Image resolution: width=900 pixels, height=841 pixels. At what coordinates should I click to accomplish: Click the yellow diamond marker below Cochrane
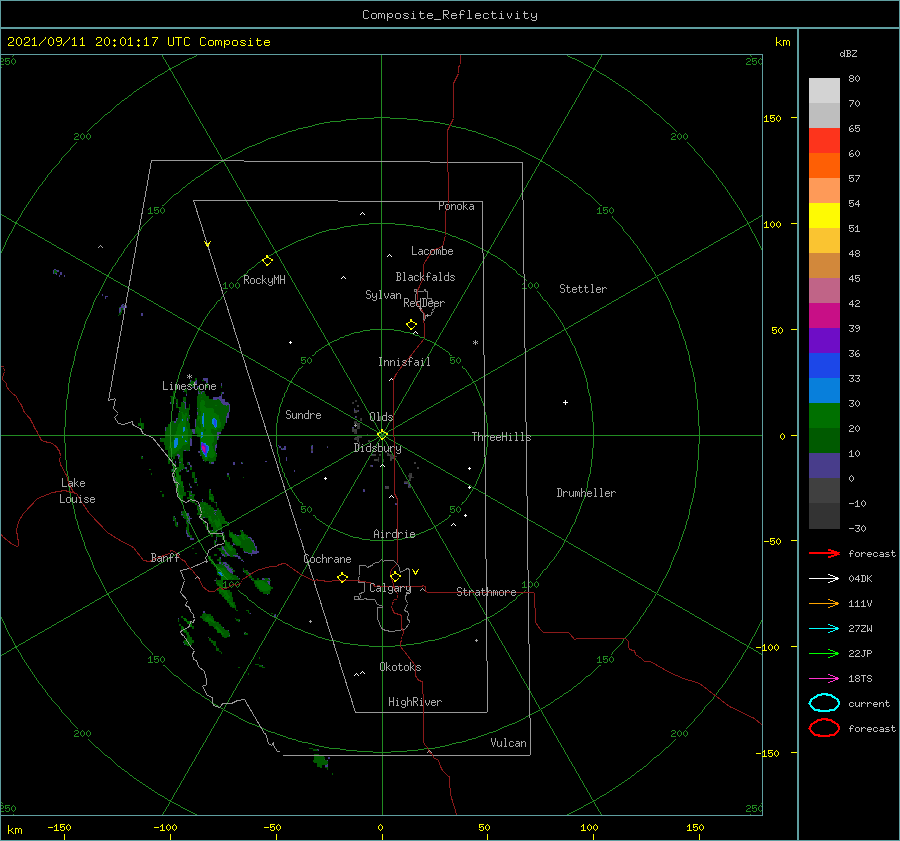point(342,578)
